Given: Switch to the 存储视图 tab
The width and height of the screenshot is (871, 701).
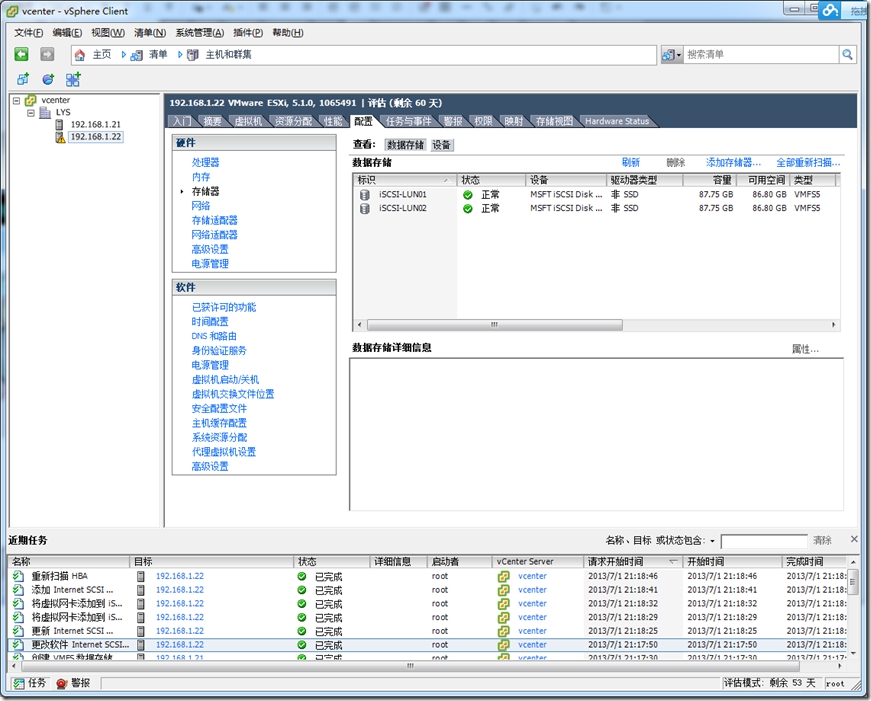Looking at the screenshot, I should tap(554, 121).
